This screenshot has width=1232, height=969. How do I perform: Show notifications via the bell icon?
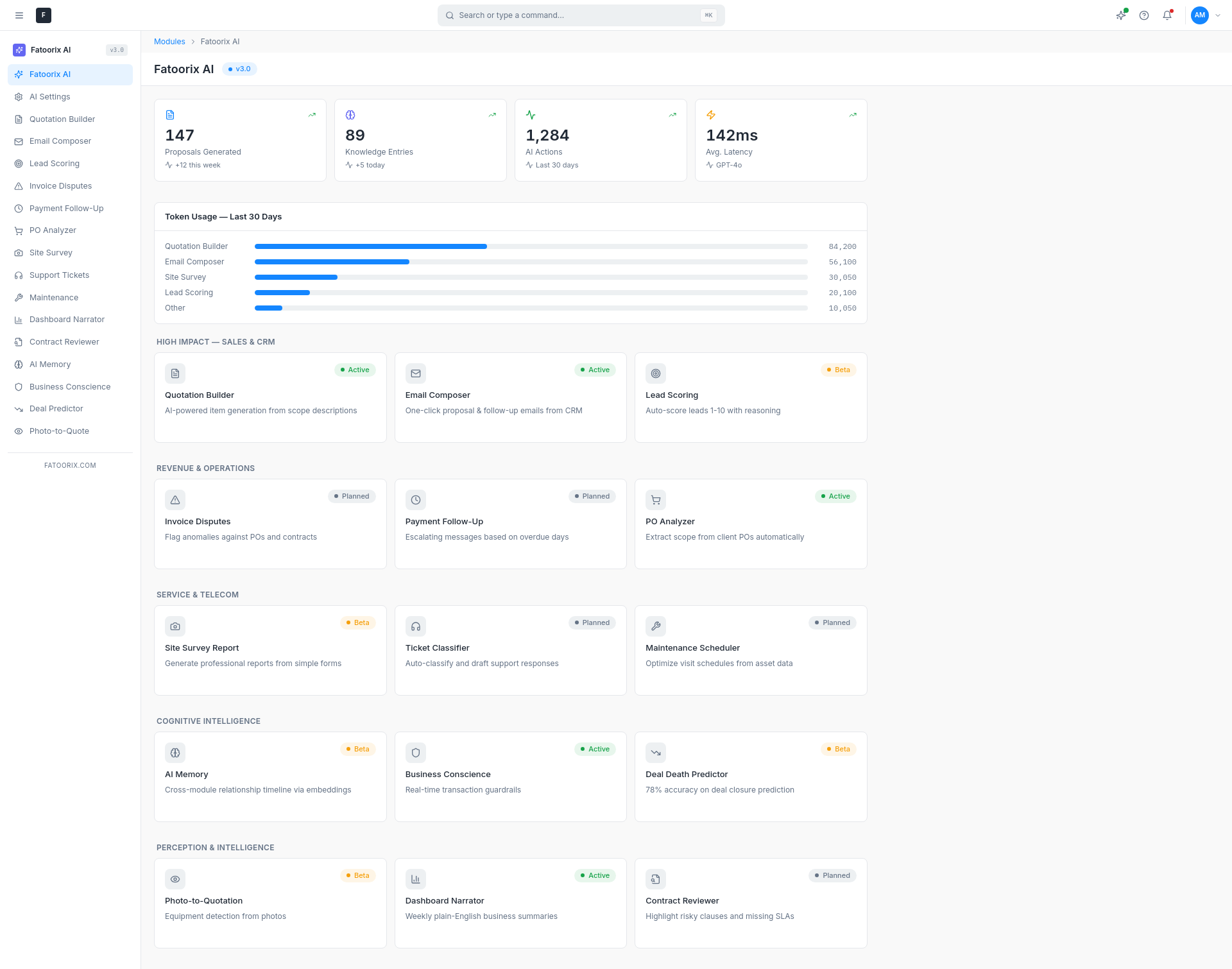pos(1167,15)
